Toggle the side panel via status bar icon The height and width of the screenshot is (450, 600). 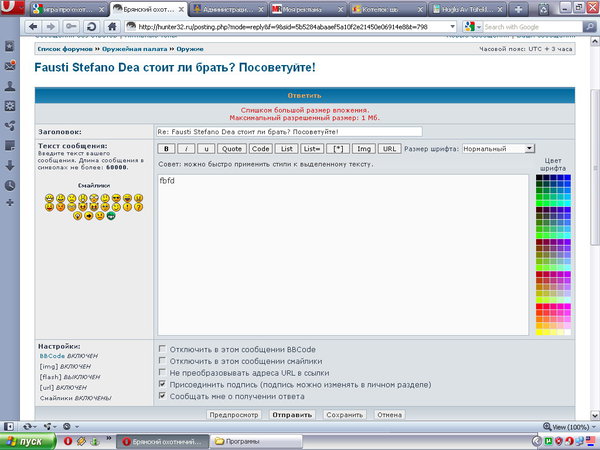9,426
